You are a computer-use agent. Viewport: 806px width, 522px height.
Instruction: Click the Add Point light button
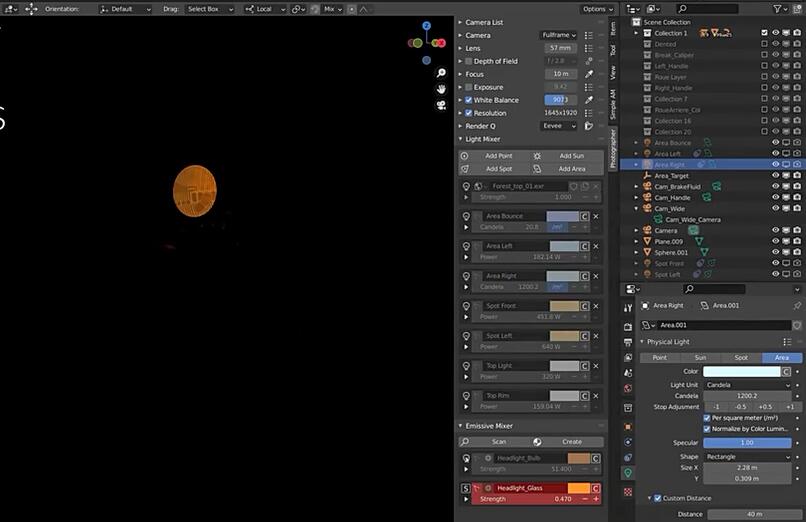point(494,156)
